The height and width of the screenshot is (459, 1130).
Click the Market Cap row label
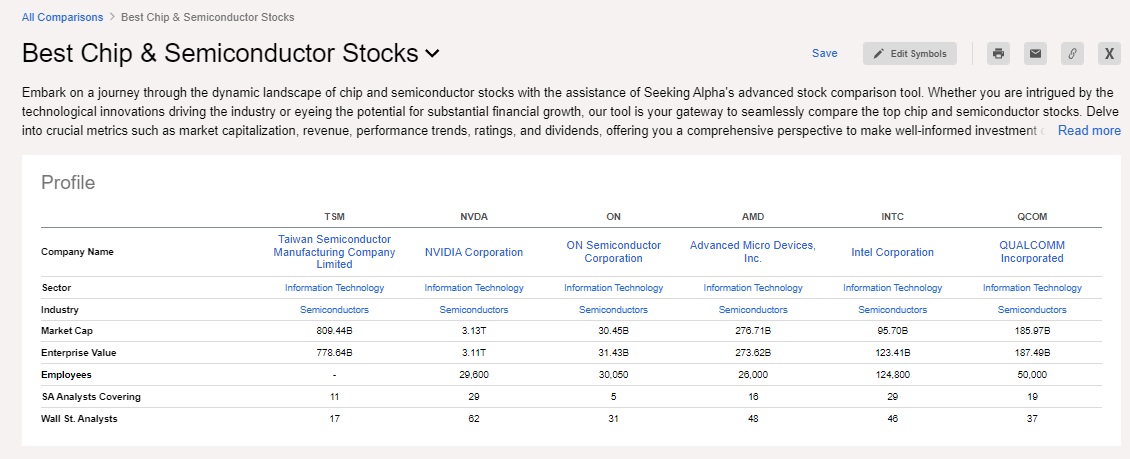pos(67,331)
